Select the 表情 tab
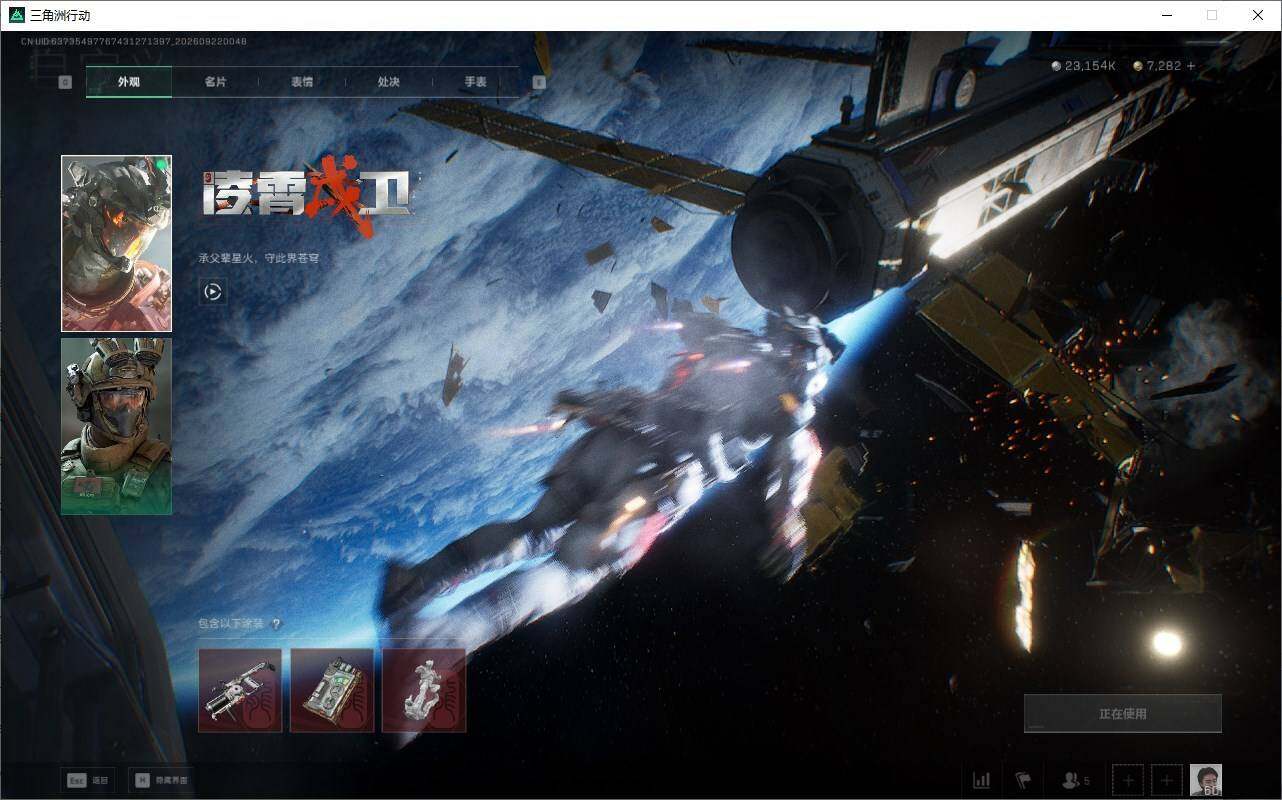The width and height of the screenshot is (1282, 800). (x=302, y=82)
